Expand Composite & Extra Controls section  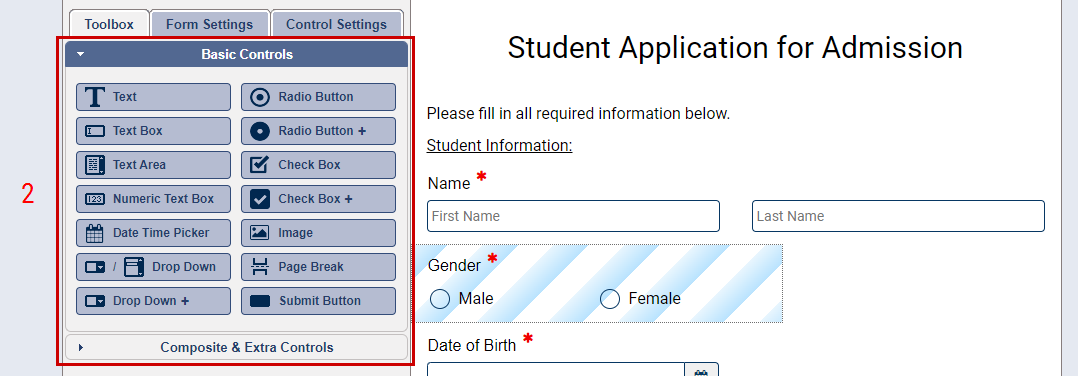pos(236,348)
